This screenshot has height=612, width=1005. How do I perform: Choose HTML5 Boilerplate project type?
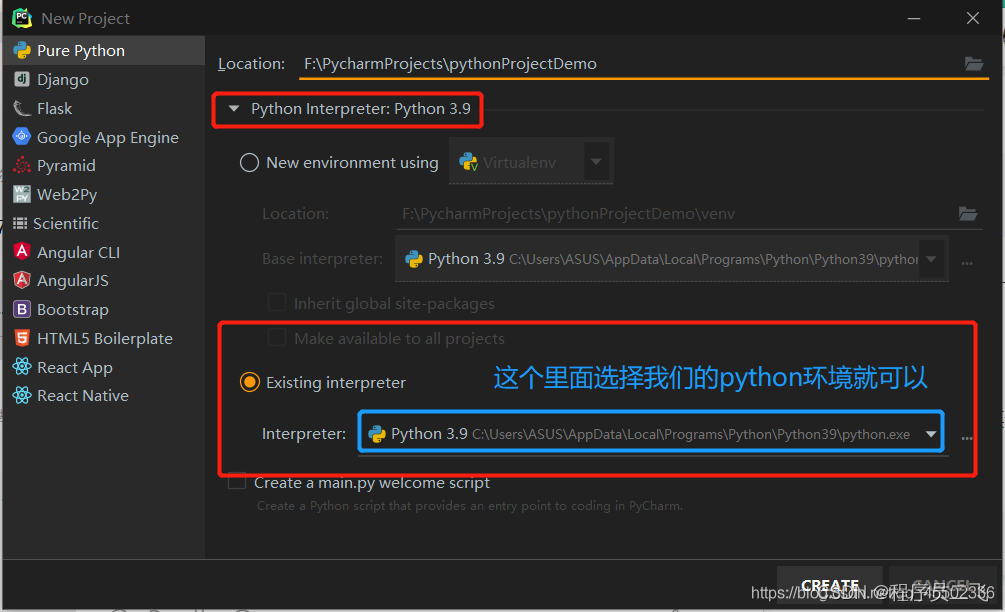(104, 338)
